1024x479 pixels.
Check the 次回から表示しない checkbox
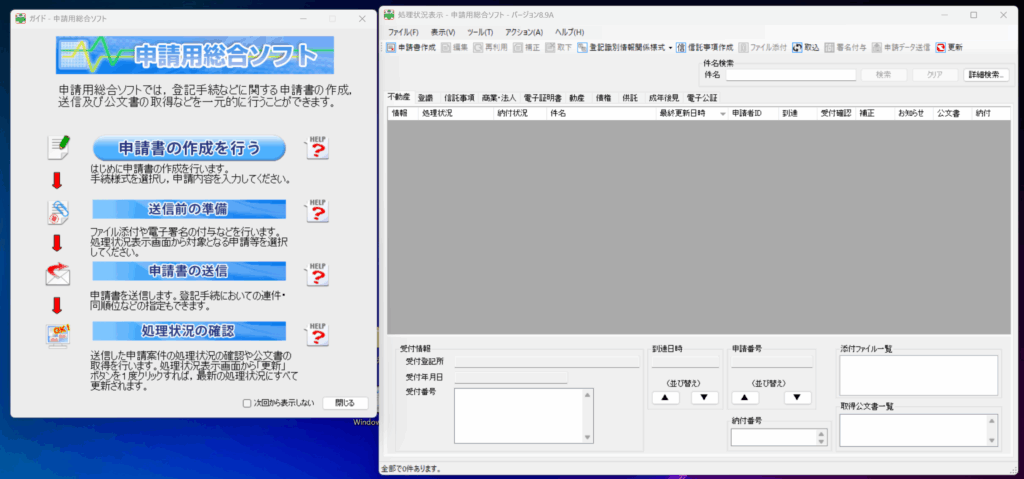click(247, 403)
